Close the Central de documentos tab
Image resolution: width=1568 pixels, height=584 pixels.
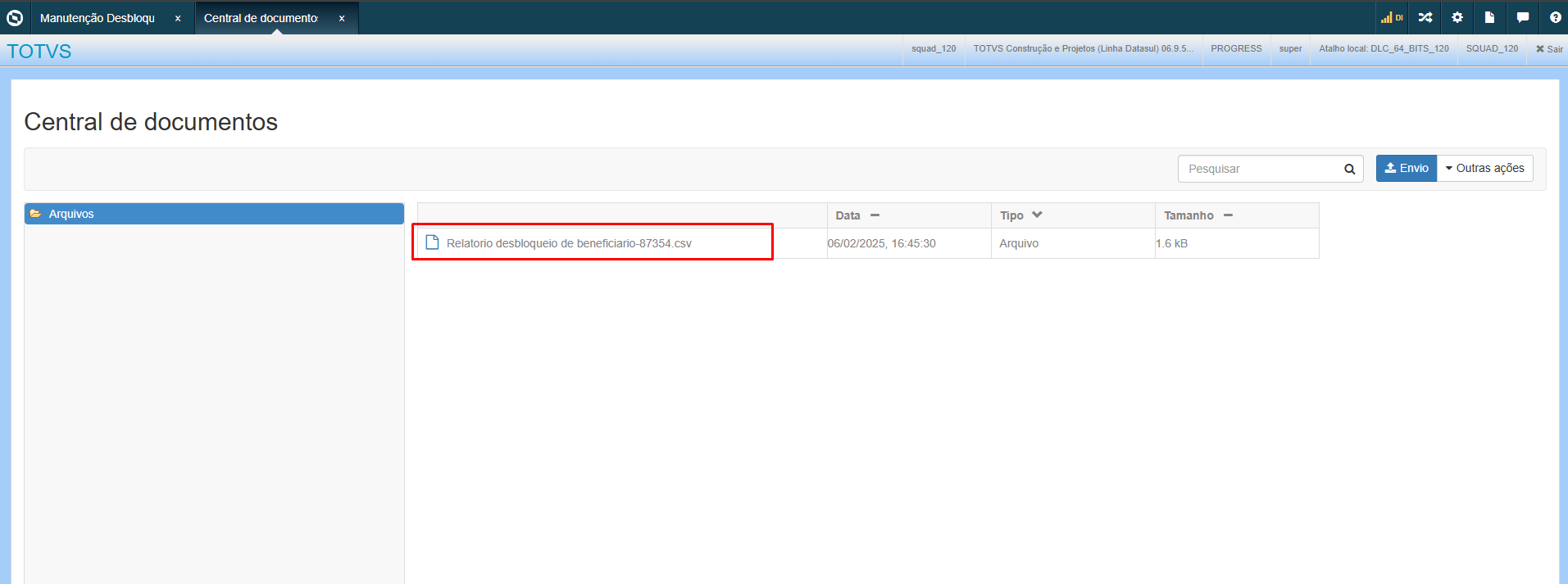click(x=342, y=18)
